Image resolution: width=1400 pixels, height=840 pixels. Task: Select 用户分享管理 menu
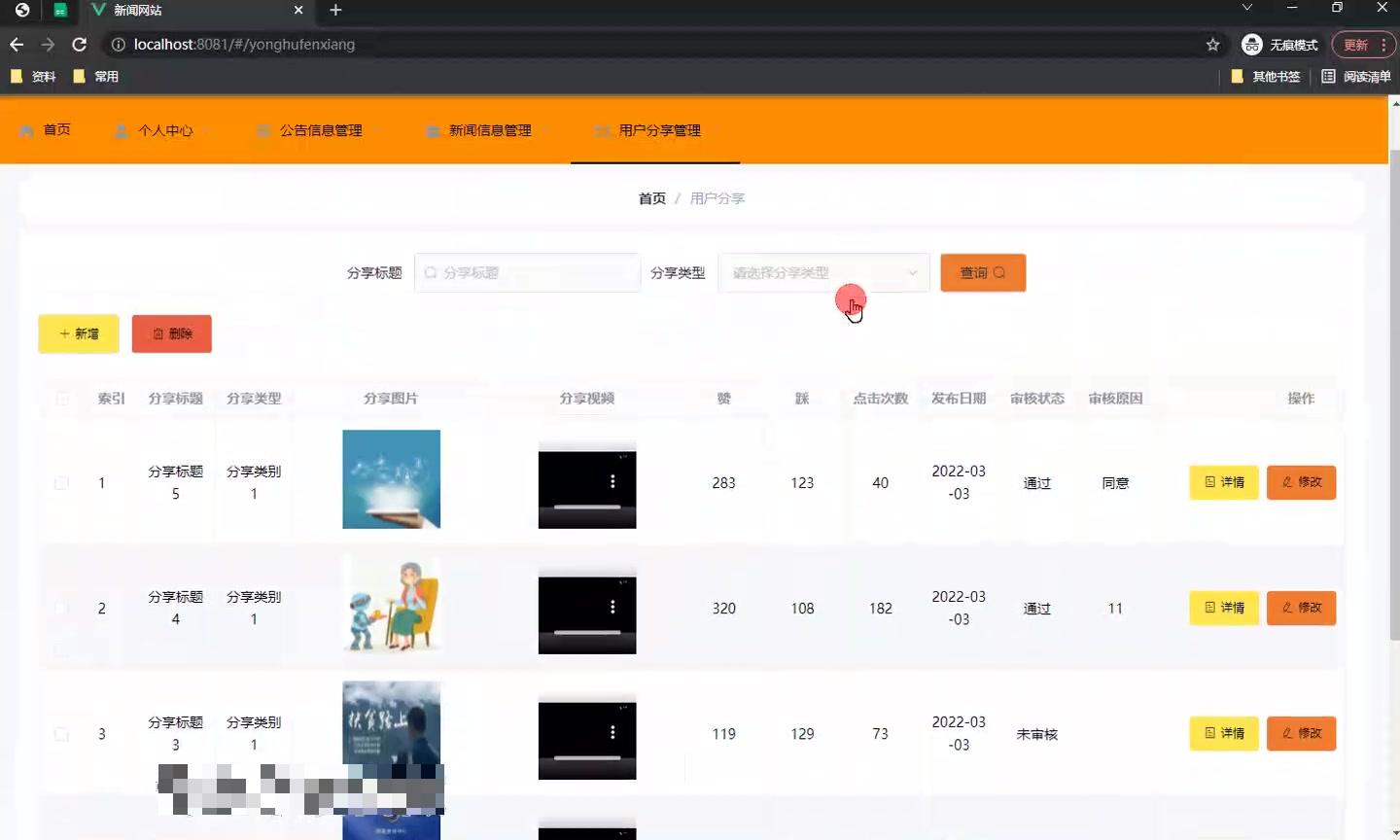pyautogui.click(x=655, y=129)
